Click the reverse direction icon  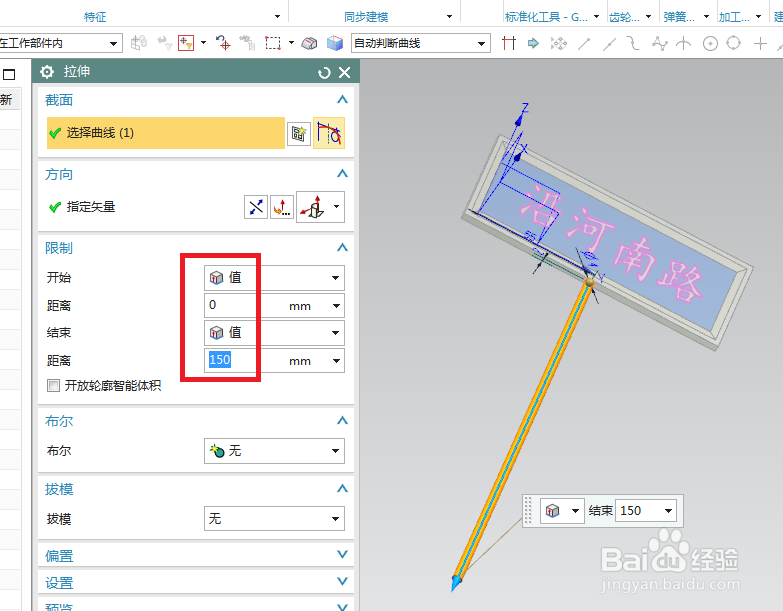pos(256,207)
